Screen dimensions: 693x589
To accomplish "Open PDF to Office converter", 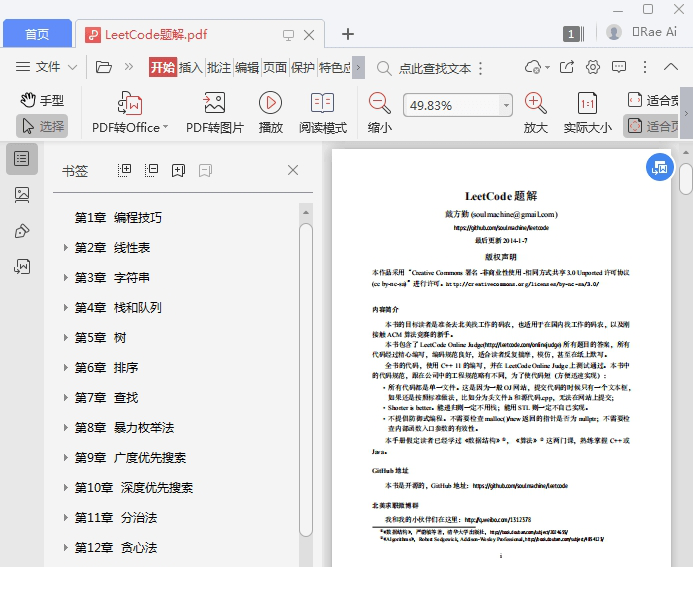I will (130, 113).
